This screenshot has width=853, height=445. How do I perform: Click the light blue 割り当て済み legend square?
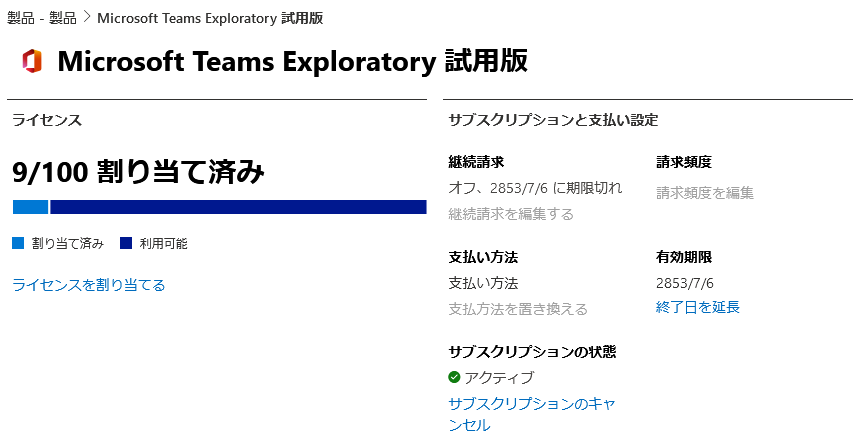[x=18, y=243]
